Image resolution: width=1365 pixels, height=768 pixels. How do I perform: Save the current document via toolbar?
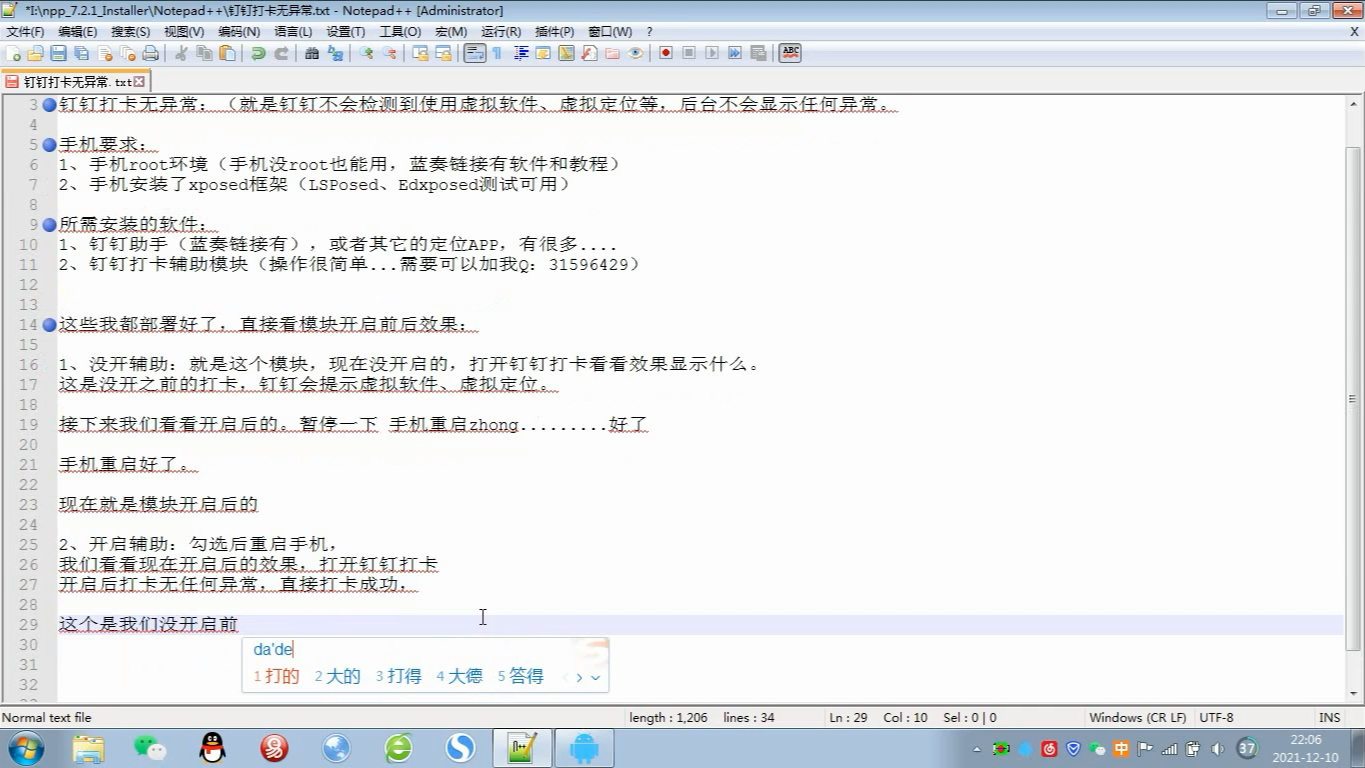[x=58, y=53]
